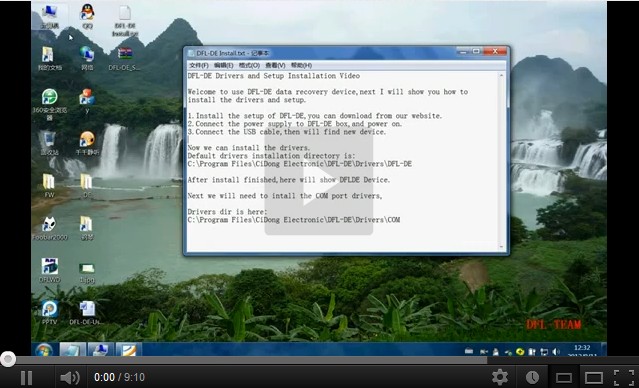Viewport: 639px width, 388px height.
Task: Select the DFL-DE_S... archive icon
Action: point(125,58)
